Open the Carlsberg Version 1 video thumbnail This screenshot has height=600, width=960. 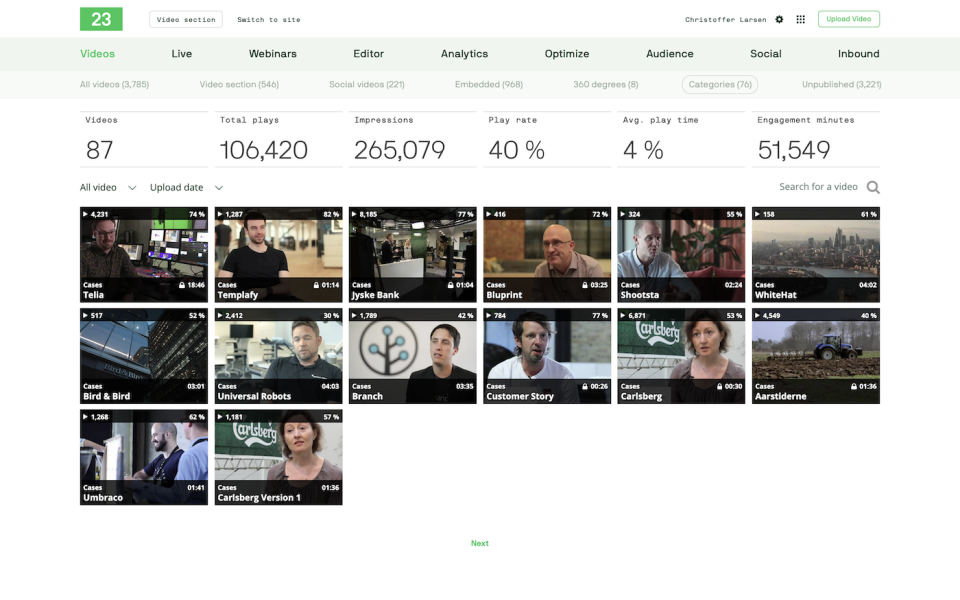279,457
